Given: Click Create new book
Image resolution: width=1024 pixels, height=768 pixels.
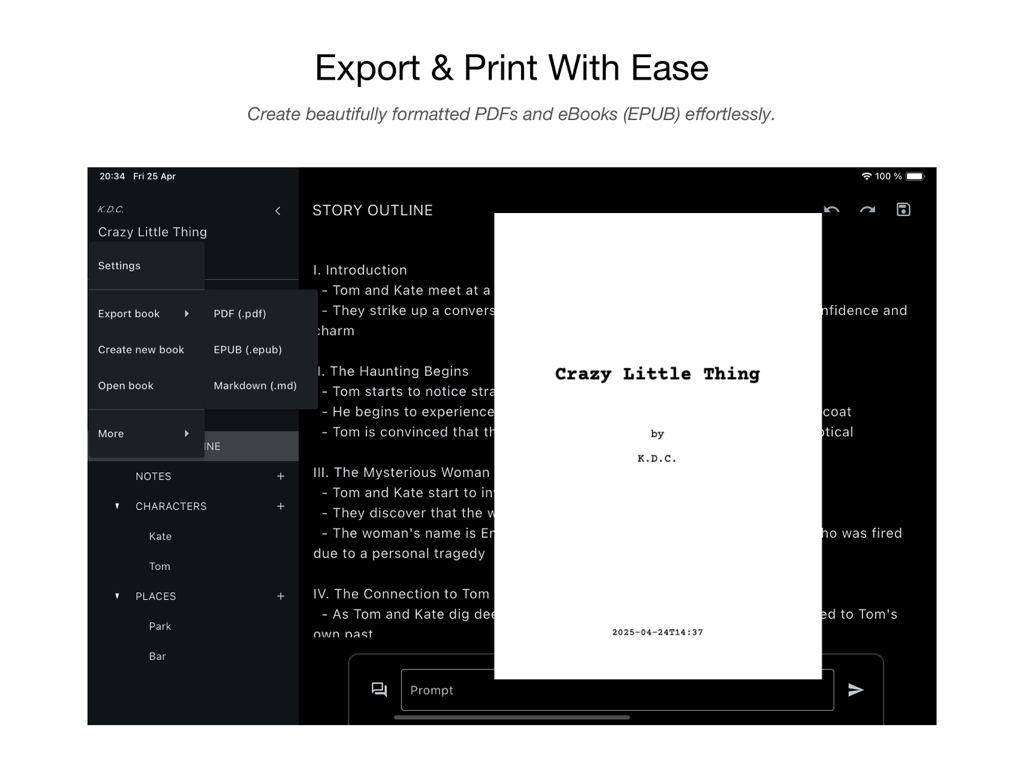Looking at the screenshot, I should (x=141, y=349).
